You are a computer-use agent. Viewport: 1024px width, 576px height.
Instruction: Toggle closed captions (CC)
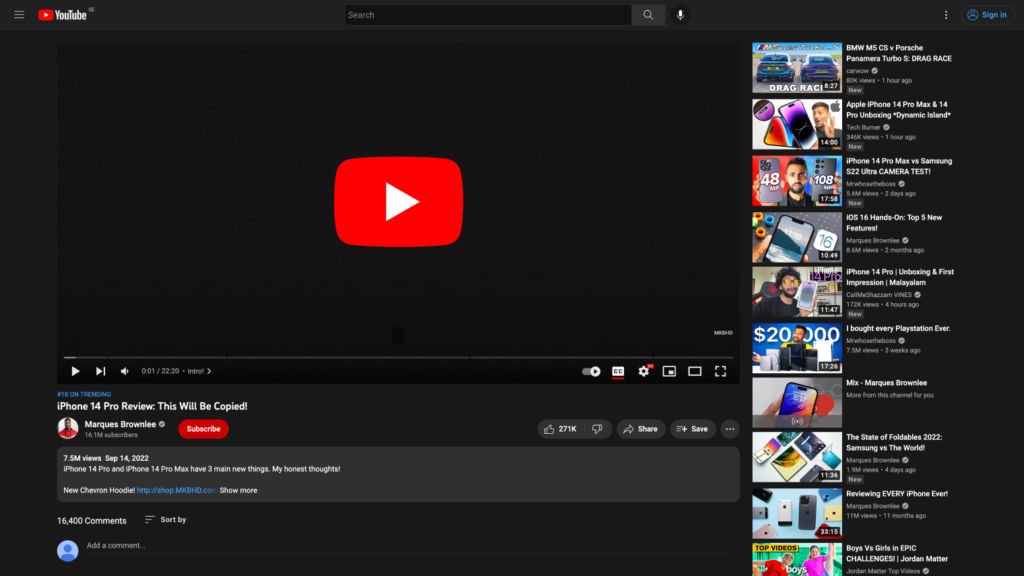618,371
